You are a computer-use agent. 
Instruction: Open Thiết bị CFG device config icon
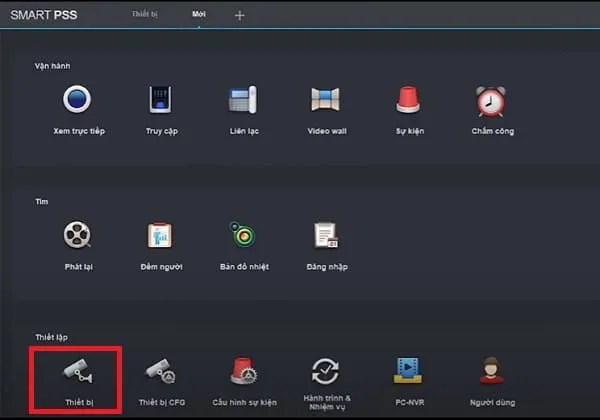pos(161,372)
